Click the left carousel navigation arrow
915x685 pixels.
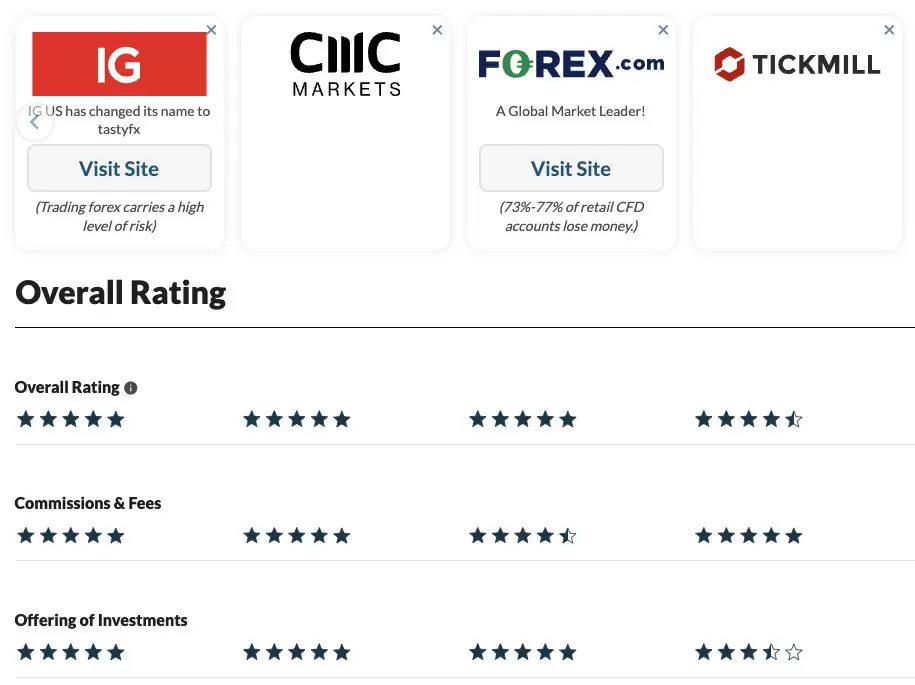[x=34, y=121]
